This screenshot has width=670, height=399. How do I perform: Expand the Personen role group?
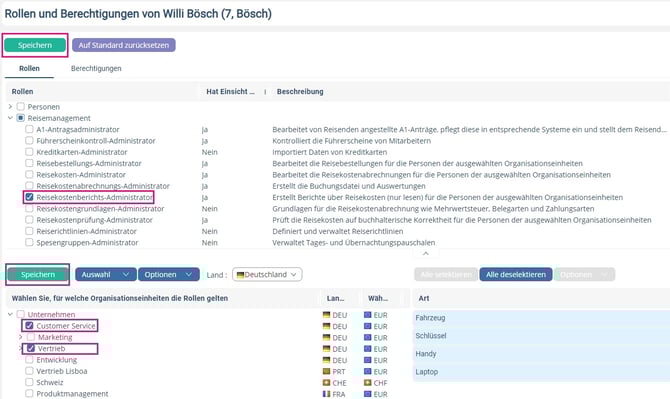[x=10, y=107]
